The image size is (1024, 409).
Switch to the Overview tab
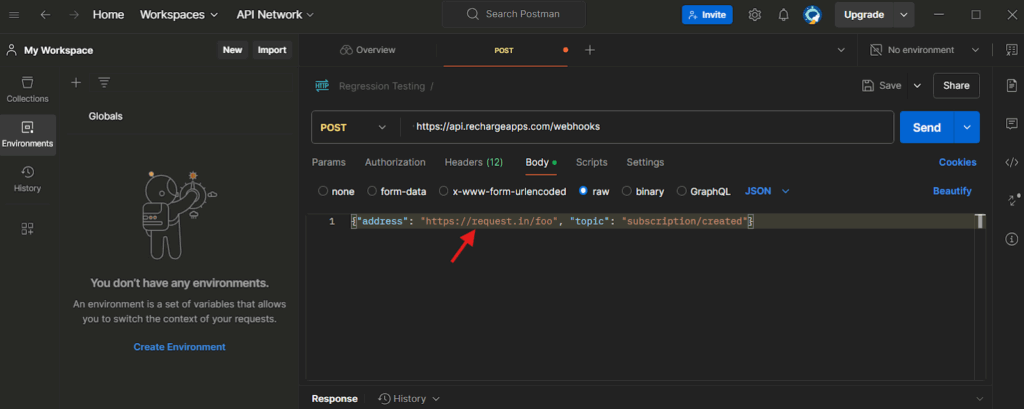368,50
